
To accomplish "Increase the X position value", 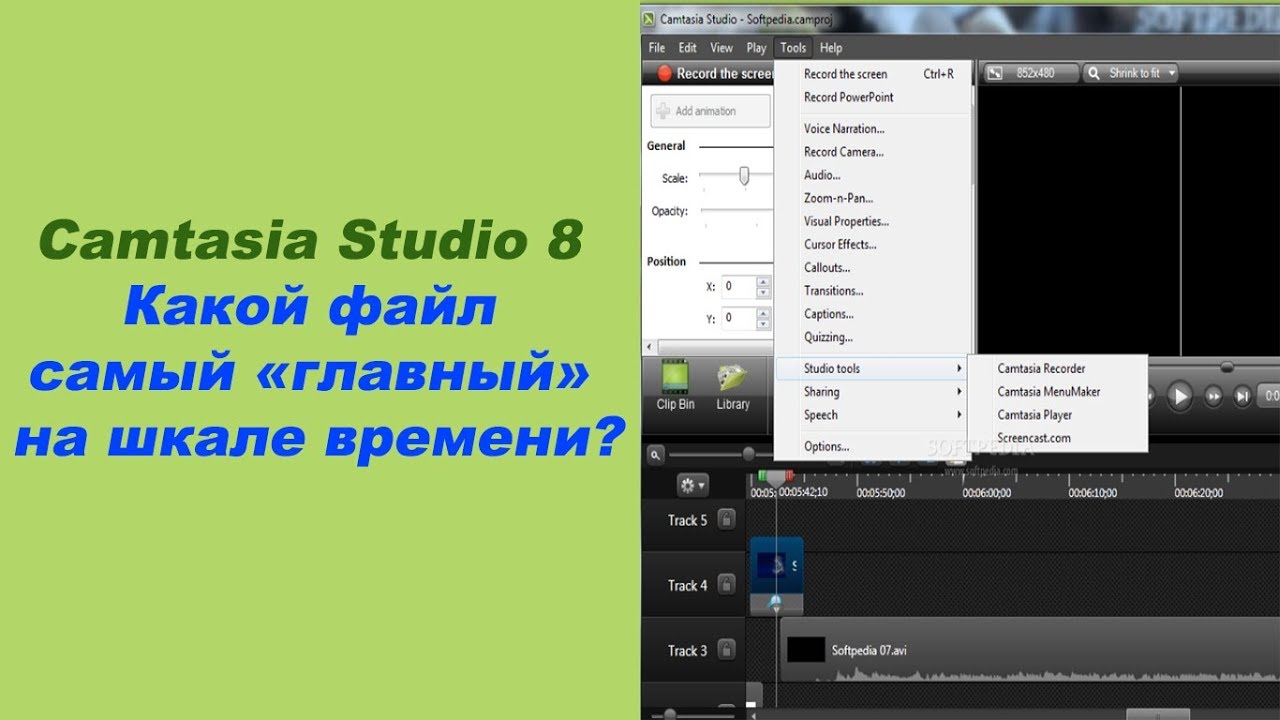I will tap(763, 281).
